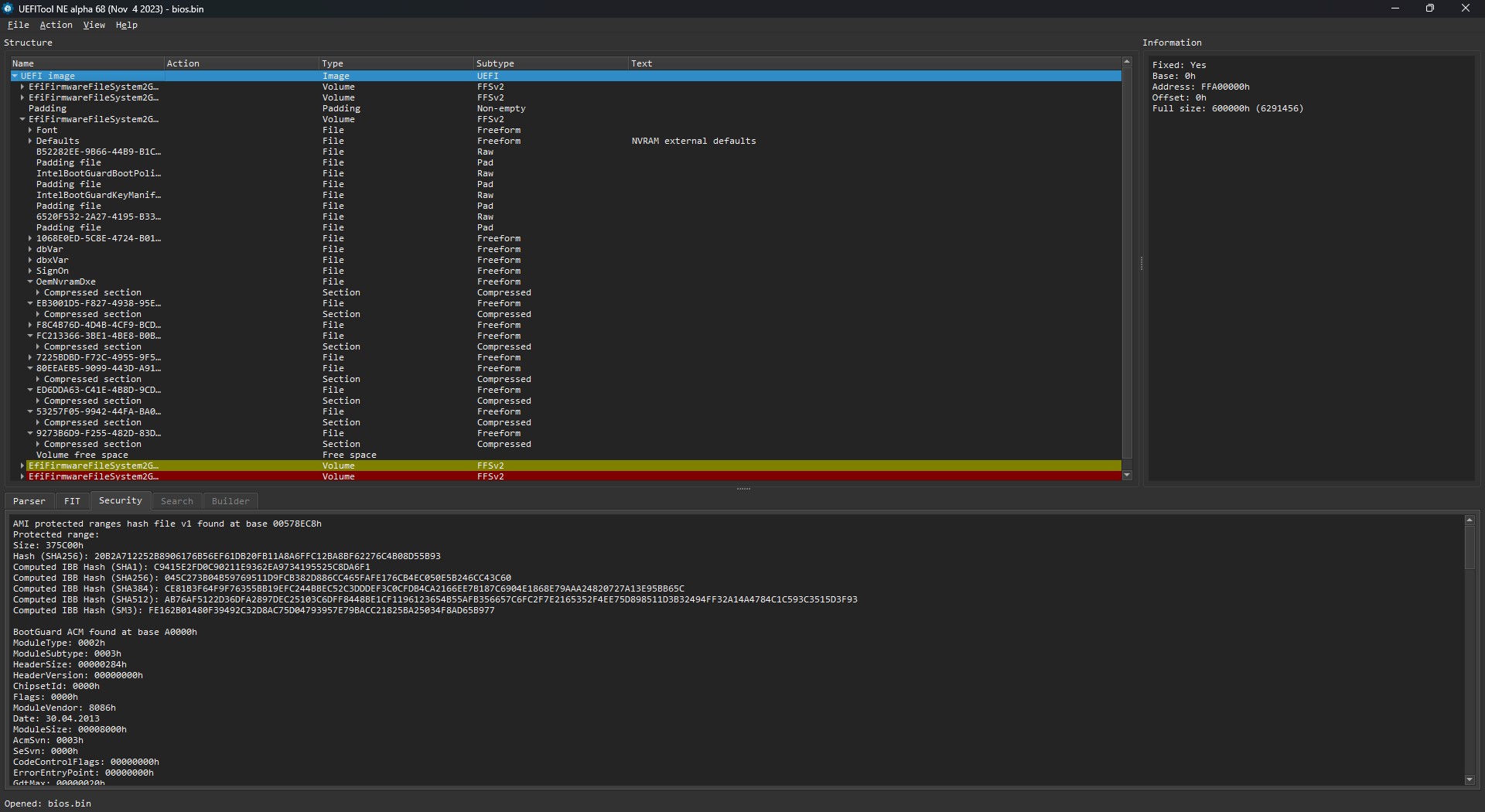This screenshot has width=1485, height=812.
Task: Click the Name column header
Action: point(23,63)
